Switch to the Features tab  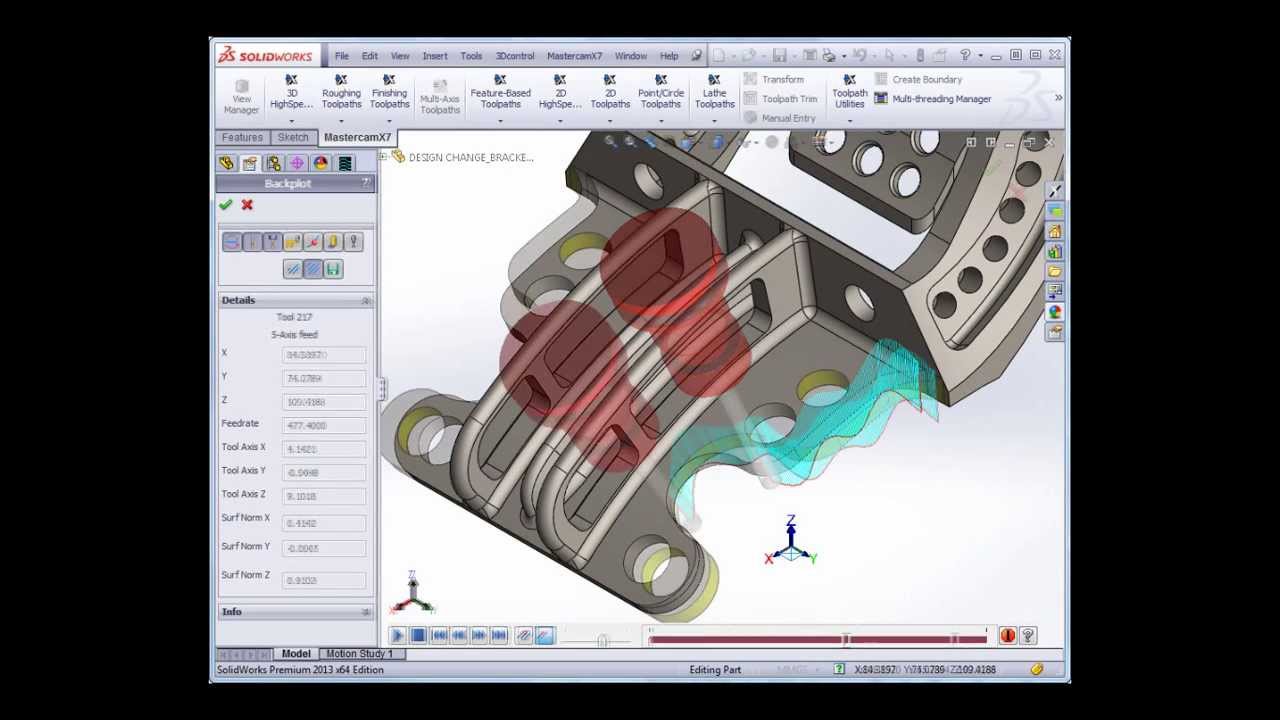click(242, 137)
